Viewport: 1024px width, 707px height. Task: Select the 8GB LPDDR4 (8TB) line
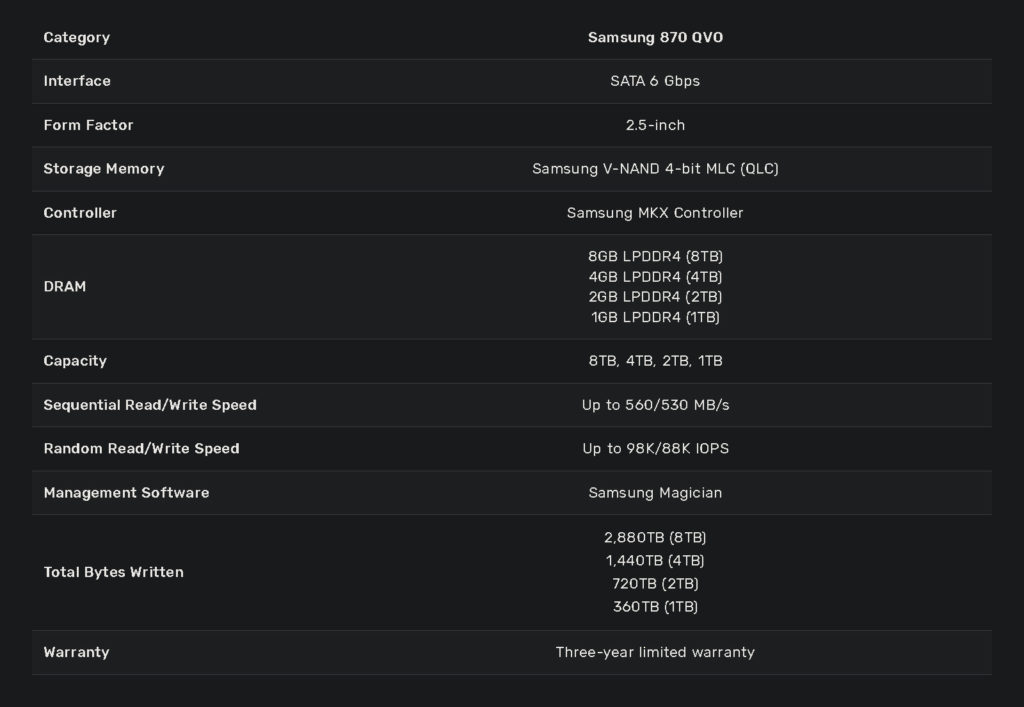pyautogui.click(x=655, y=257)
